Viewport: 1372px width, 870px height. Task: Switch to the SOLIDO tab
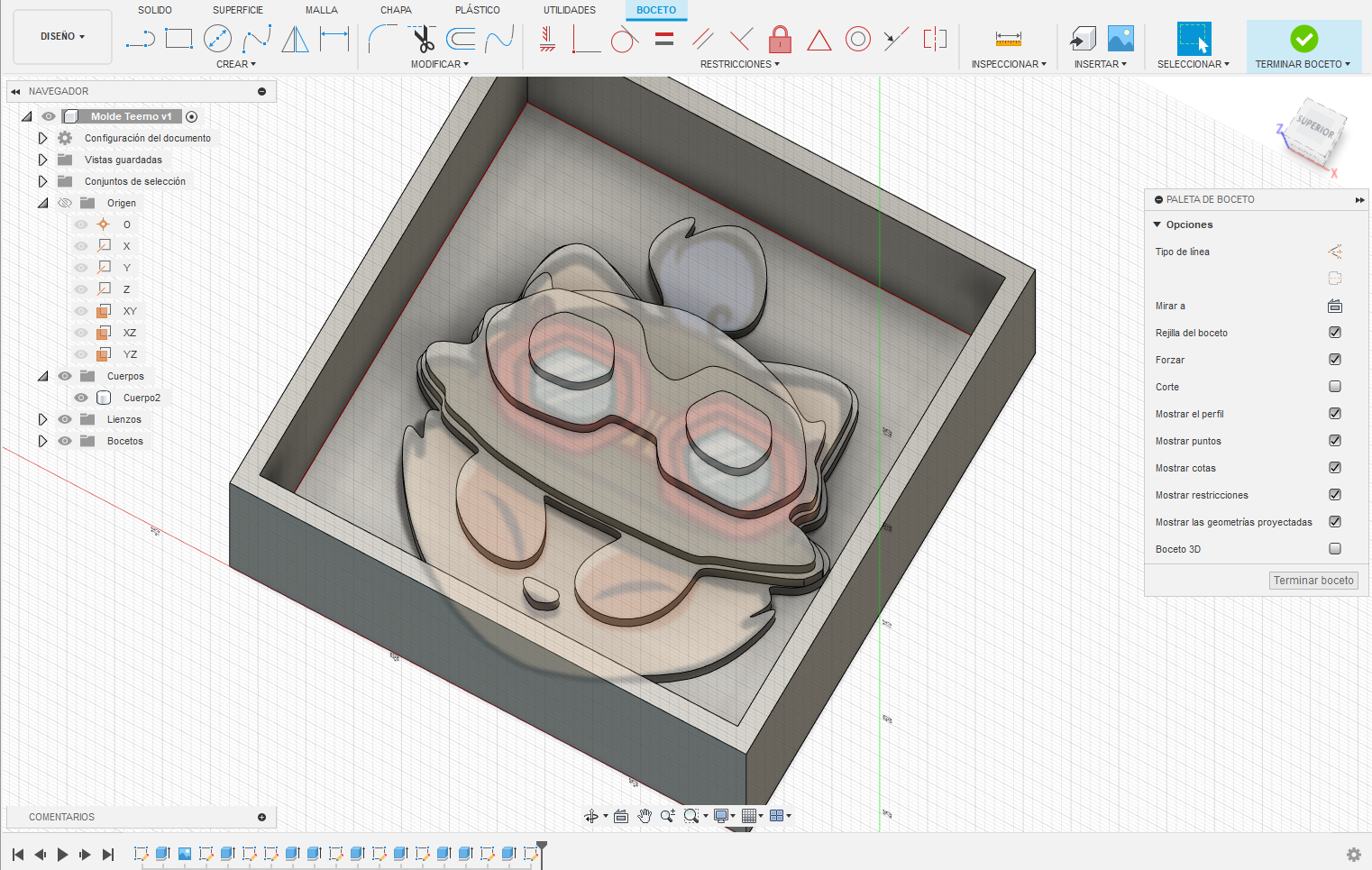point(155,10)
